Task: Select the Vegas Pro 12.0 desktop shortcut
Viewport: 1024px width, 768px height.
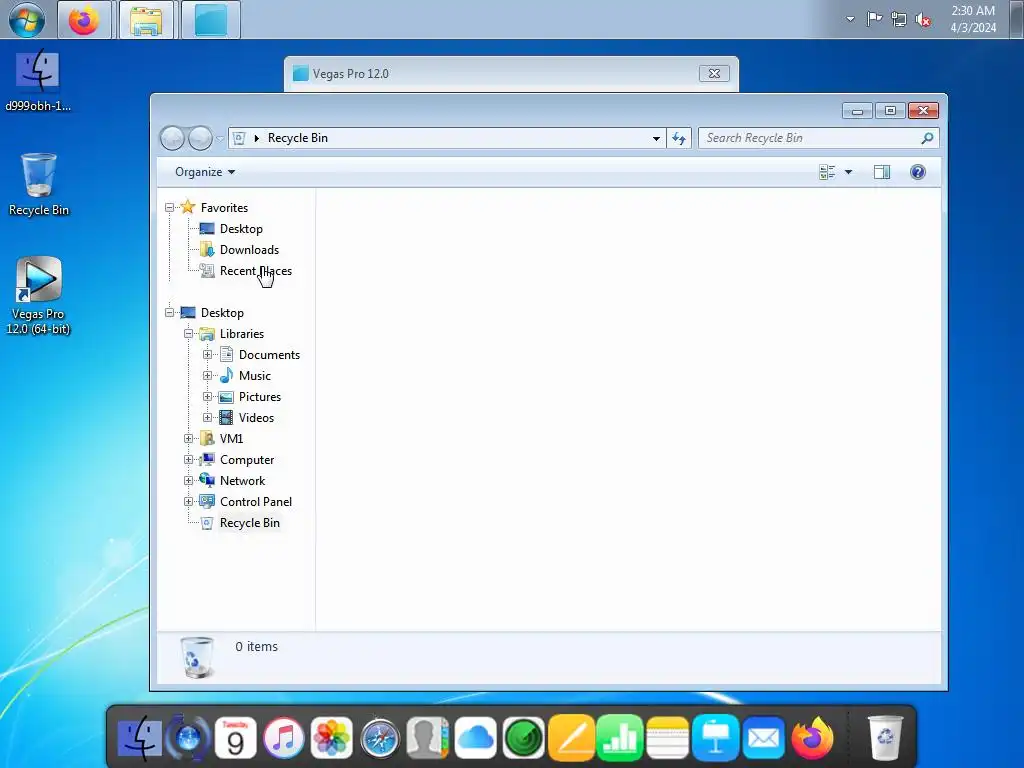Action: [x=39, y=296]
